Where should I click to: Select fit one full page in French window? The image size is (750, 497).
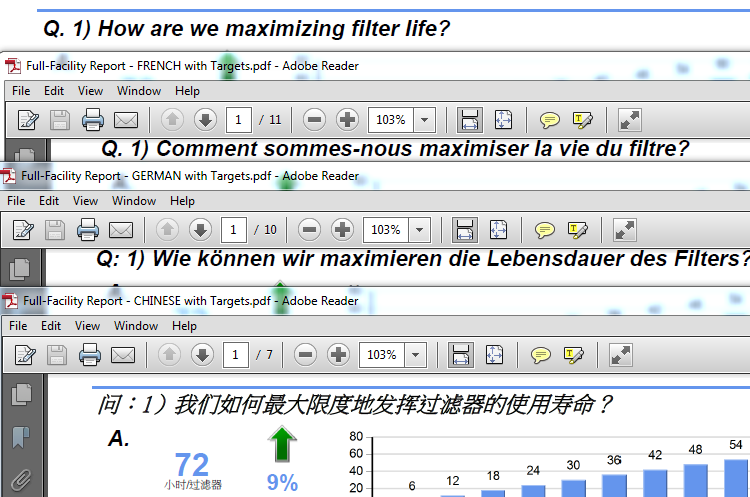pyautogui.click(x=503, y=120)
